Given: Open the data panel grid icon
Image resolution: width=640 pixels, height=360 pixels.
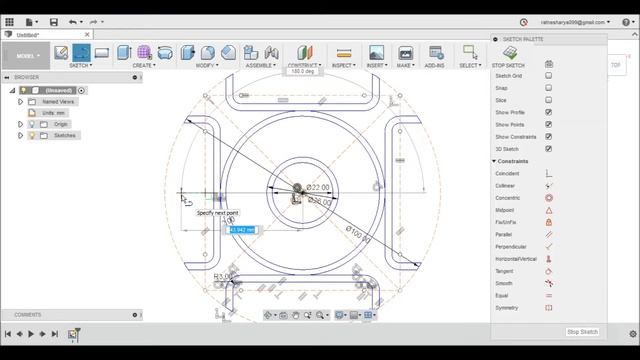Looking at the screenshot, I should 9,22.
